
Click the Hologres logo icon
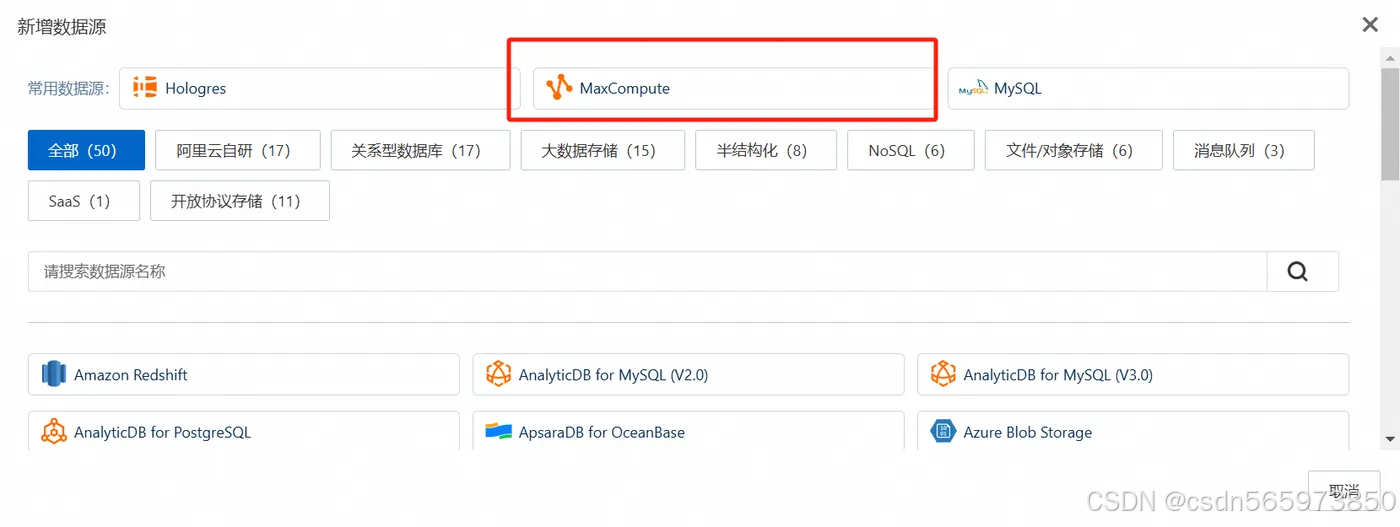[x=146, y=88]
